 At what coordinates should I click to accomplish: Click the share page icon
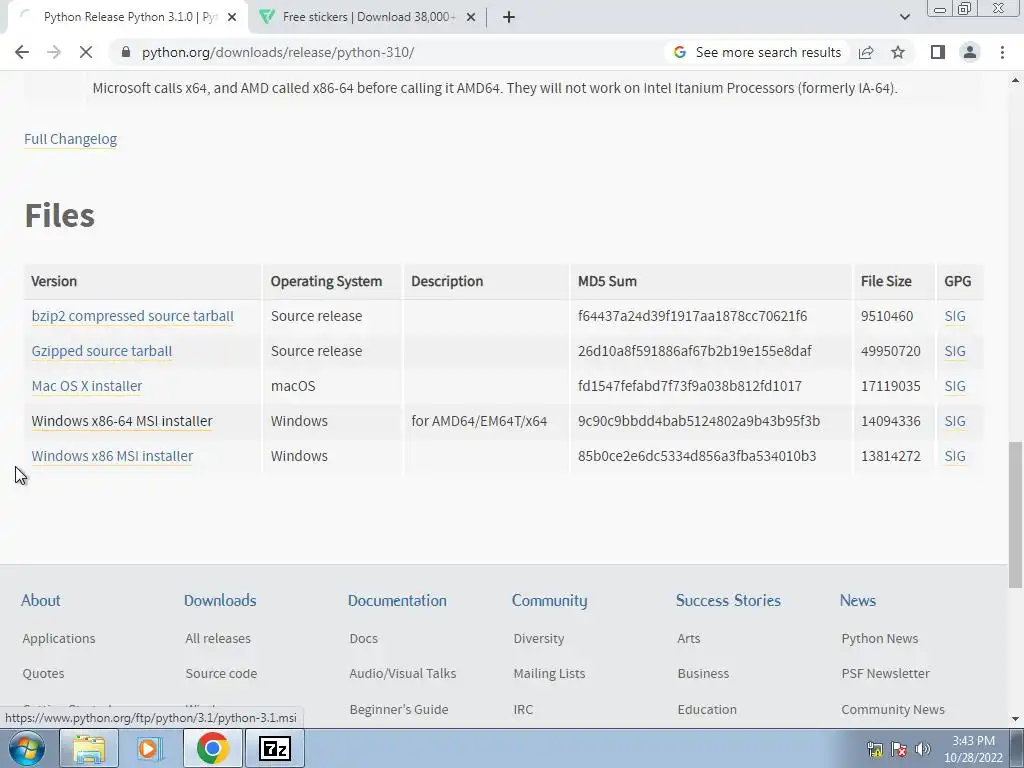coord(866,52)
